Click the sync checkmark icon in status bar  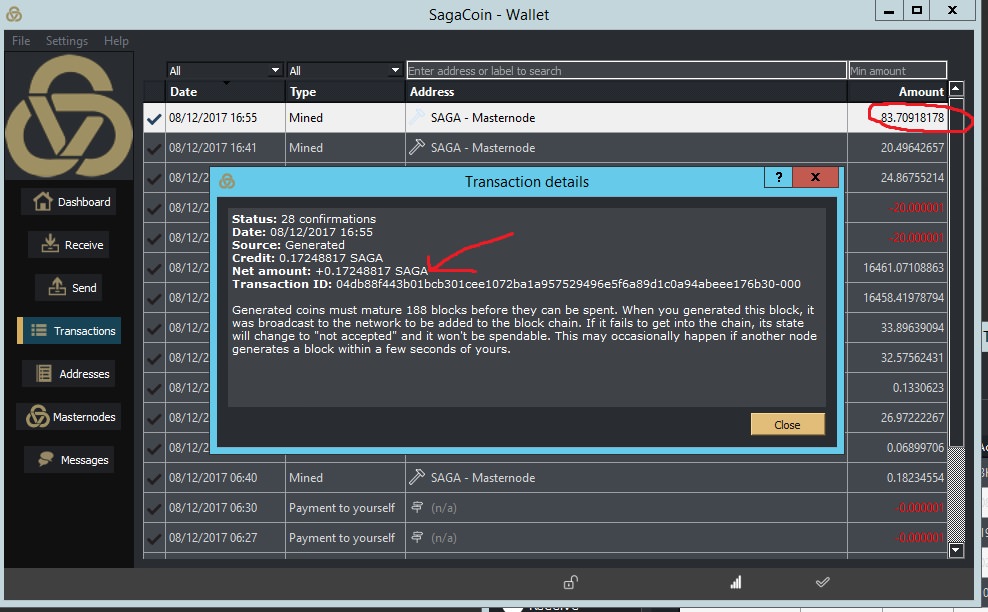(822, 582)
